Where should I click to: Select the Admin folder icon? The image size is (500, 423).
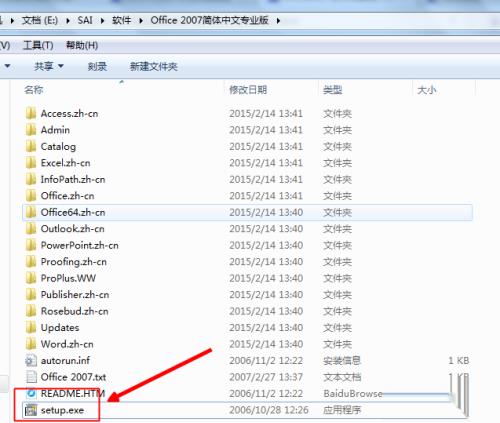point(31,130)
